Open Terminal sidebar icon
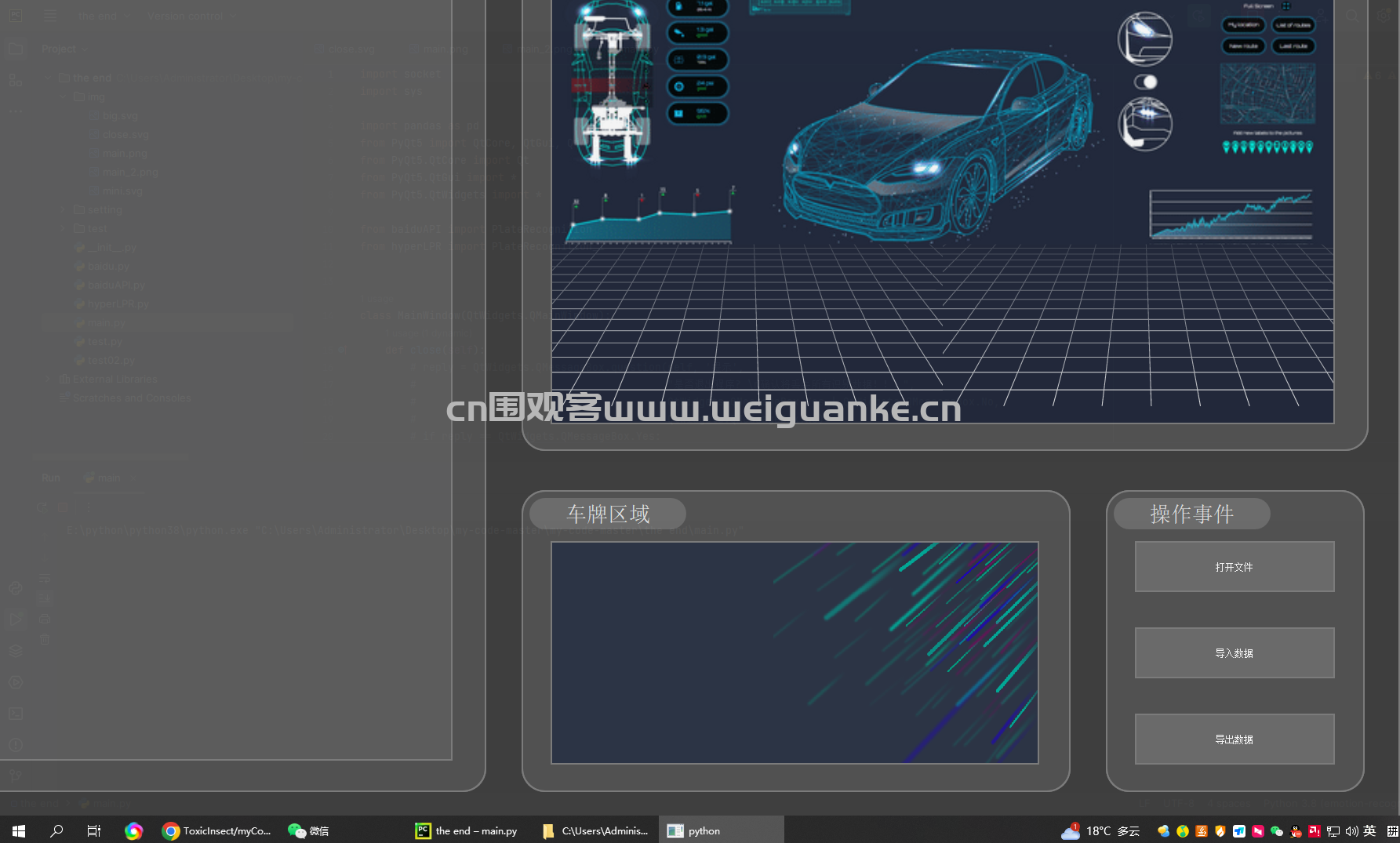1400x843 pixels. (16, 714)
